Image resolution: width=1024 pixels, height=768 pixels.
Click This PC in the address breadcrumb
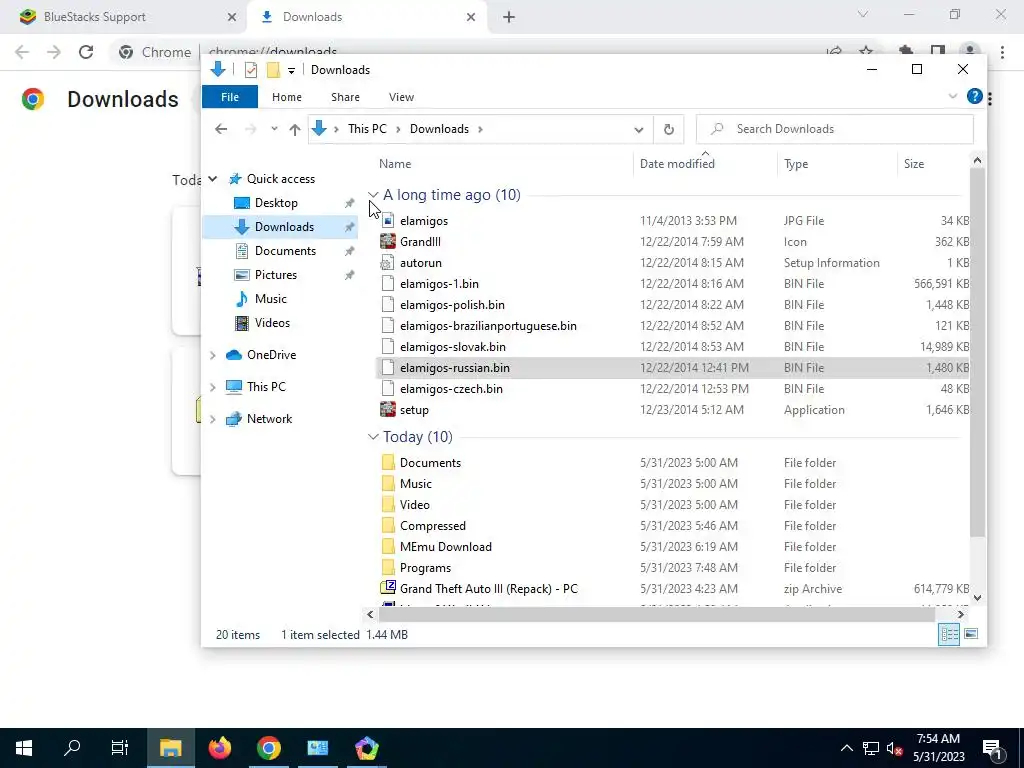tap(367, 129)
